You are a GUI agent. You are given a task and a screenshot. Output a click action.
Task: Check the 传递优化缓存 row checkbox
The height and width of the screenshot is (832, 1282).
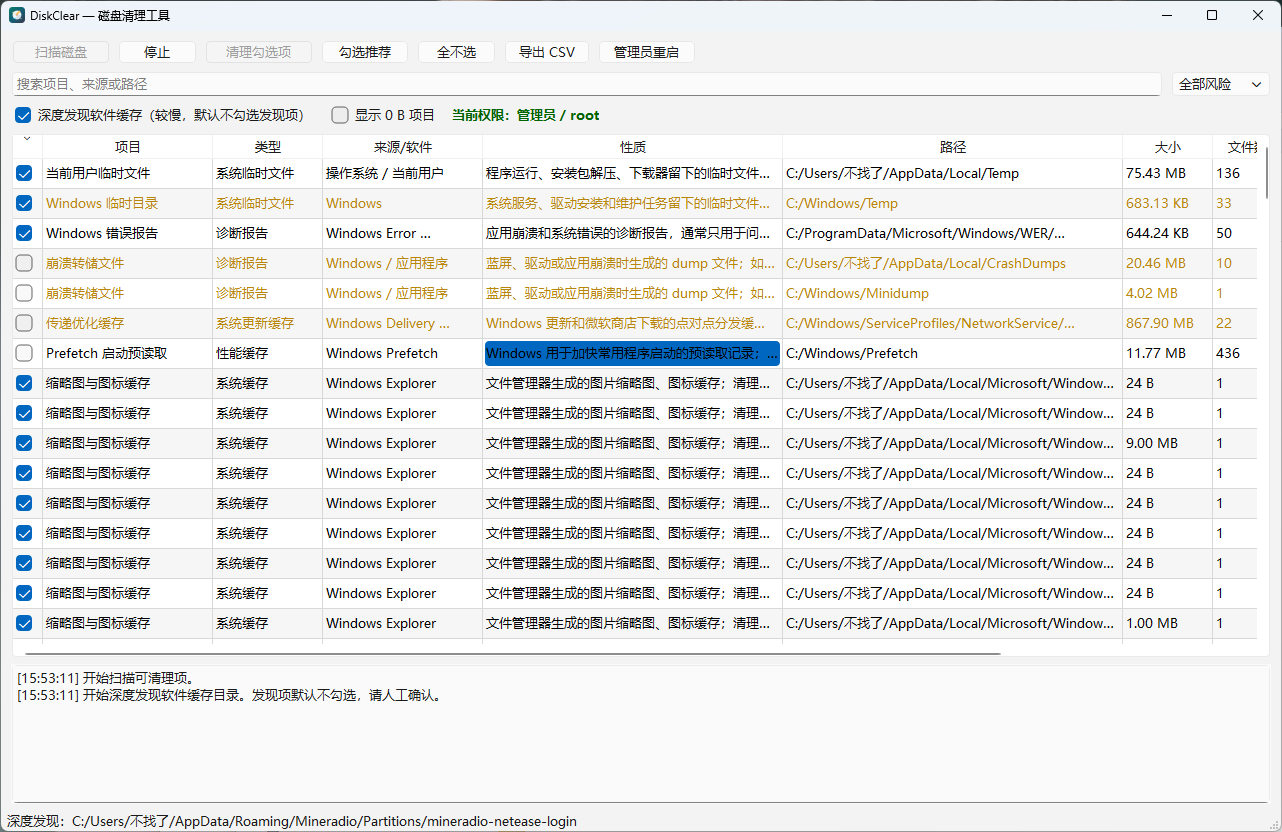point(24,323)
